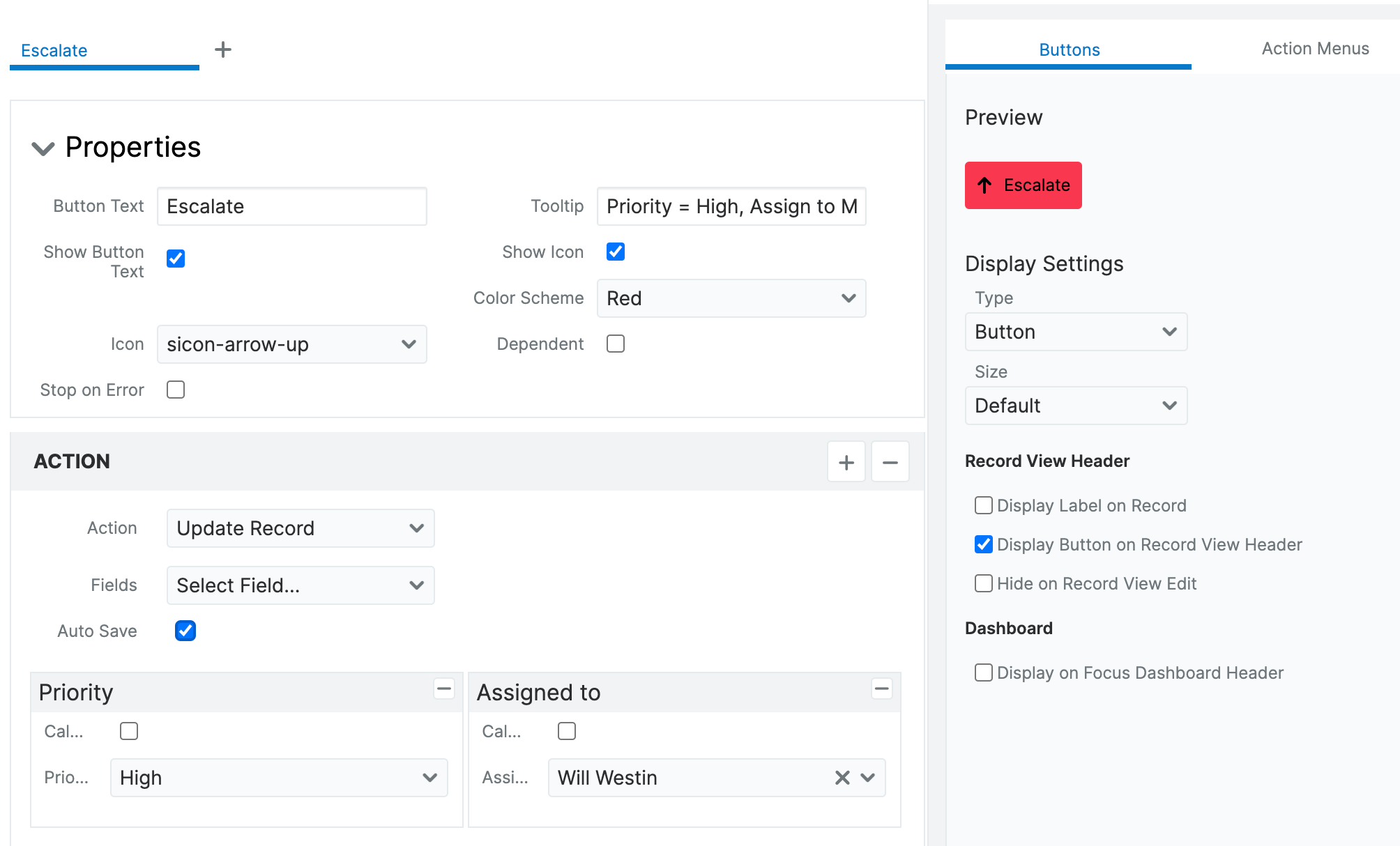This screenshot has height=846, width=1400.
Task: Open the Select Field picker
Action: (300, 585)
